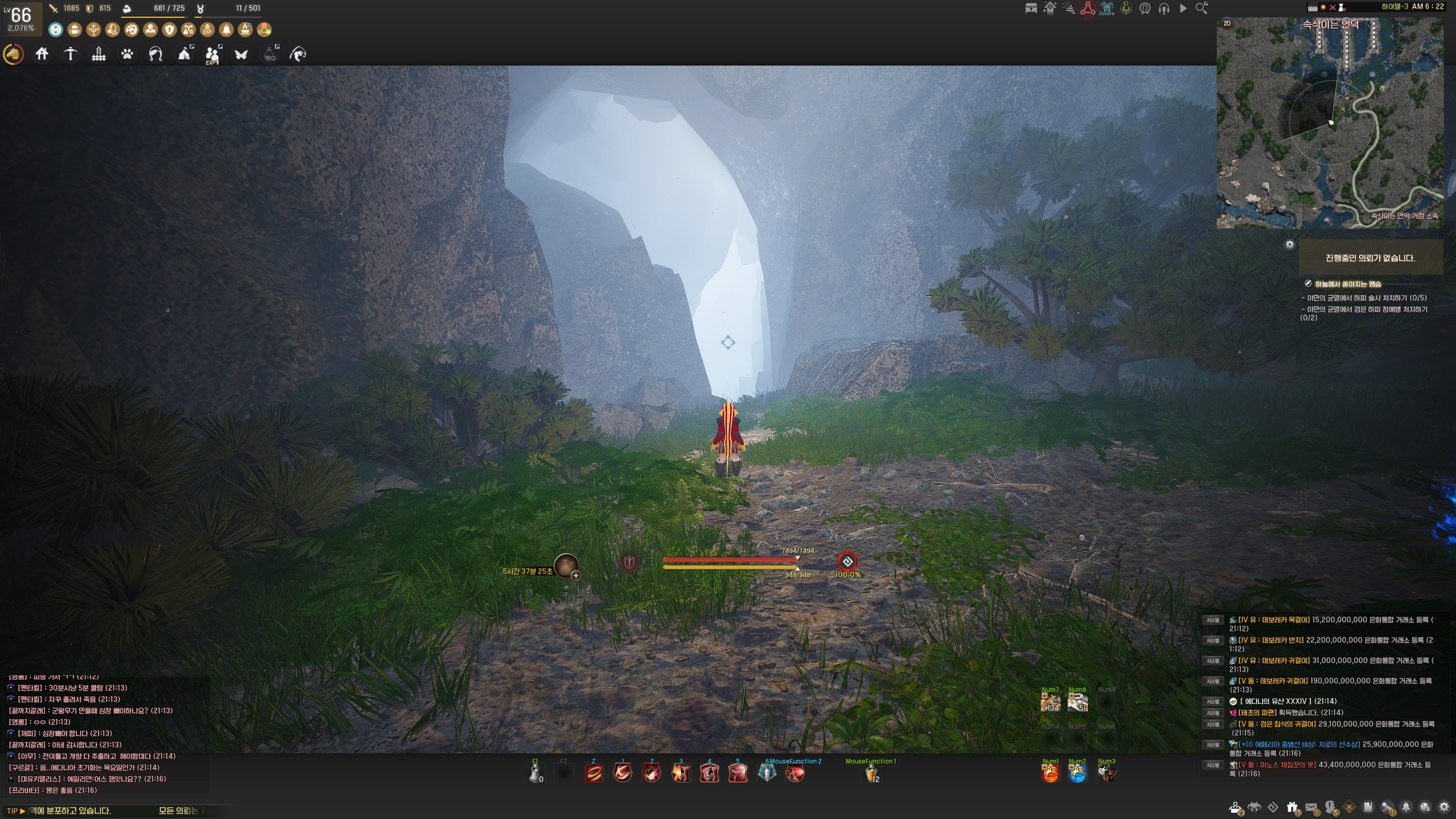Open the garden fence icon
Image resolution: width=1456 pixels, height=819 pixels.
99,54
